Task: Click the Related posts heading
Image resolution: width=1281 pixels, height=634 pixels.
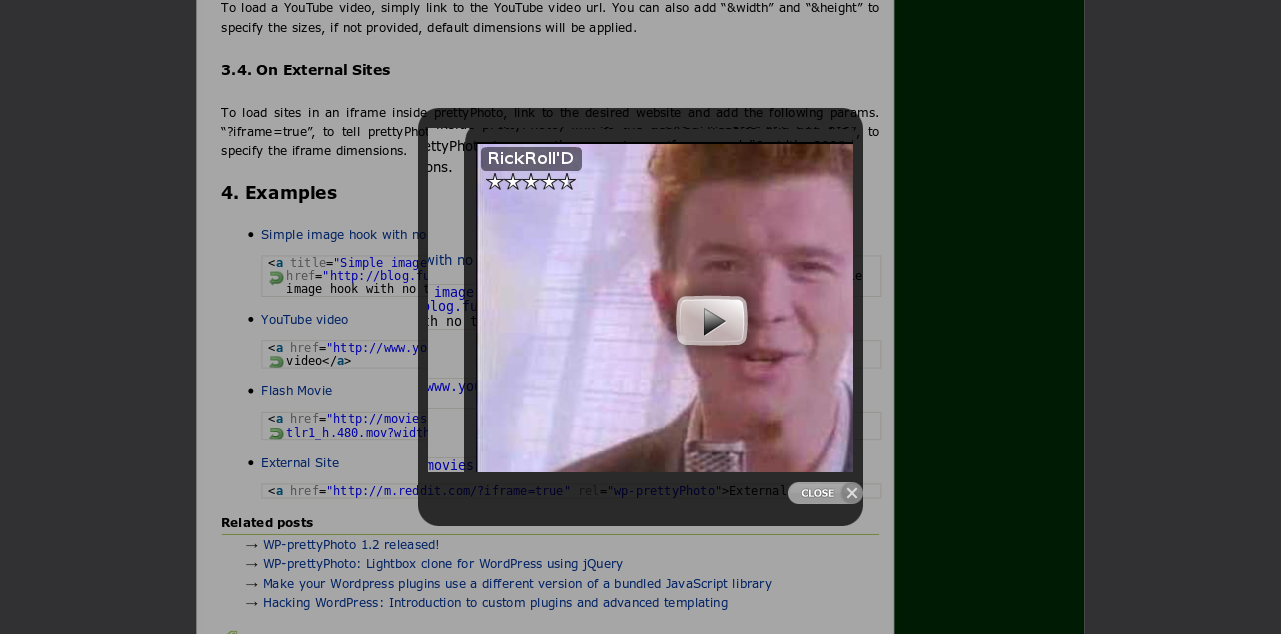Action: click(x=267, y=523)
